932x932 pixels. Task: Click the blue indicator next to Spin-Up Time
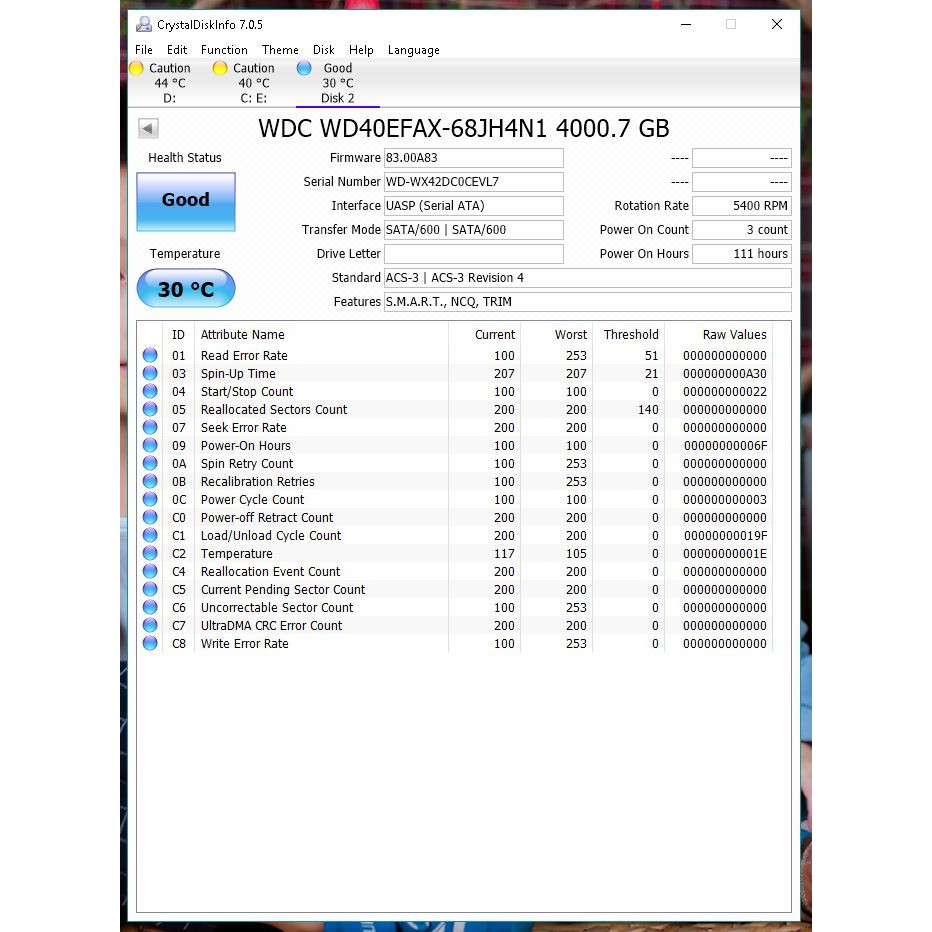click(x=150, y=373)
